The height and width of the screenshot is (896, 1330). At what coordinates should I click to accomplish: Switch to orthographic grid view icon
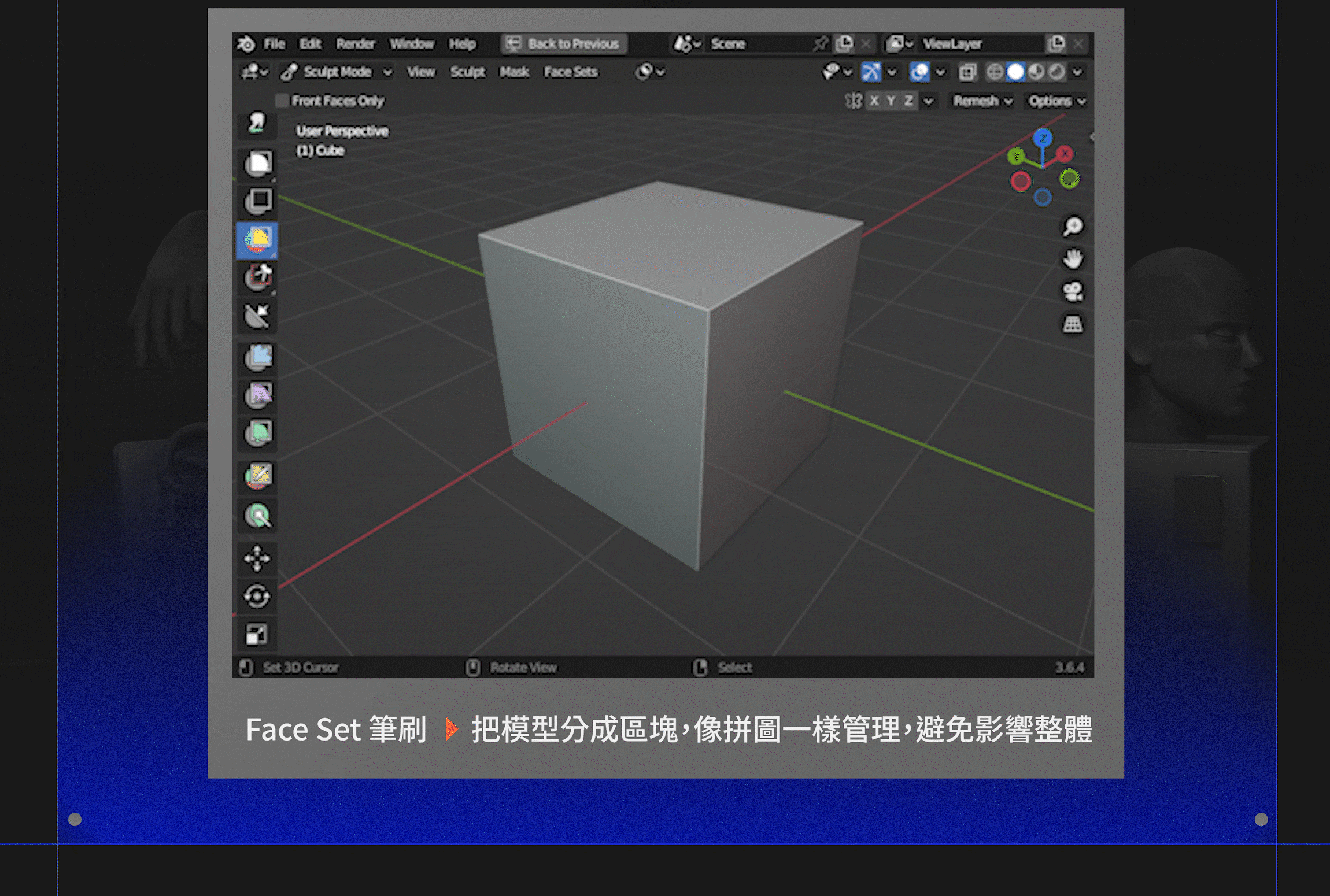point(1072,324)
